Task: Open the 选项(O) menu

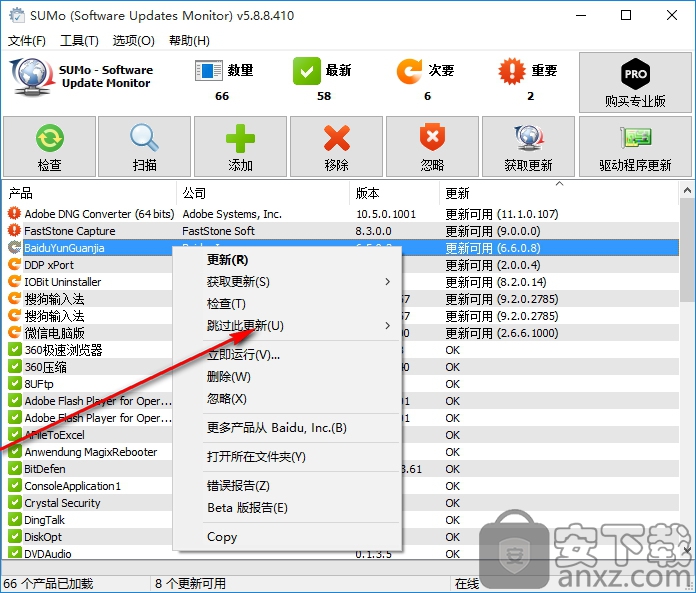Action: click(x=133, y=40)
